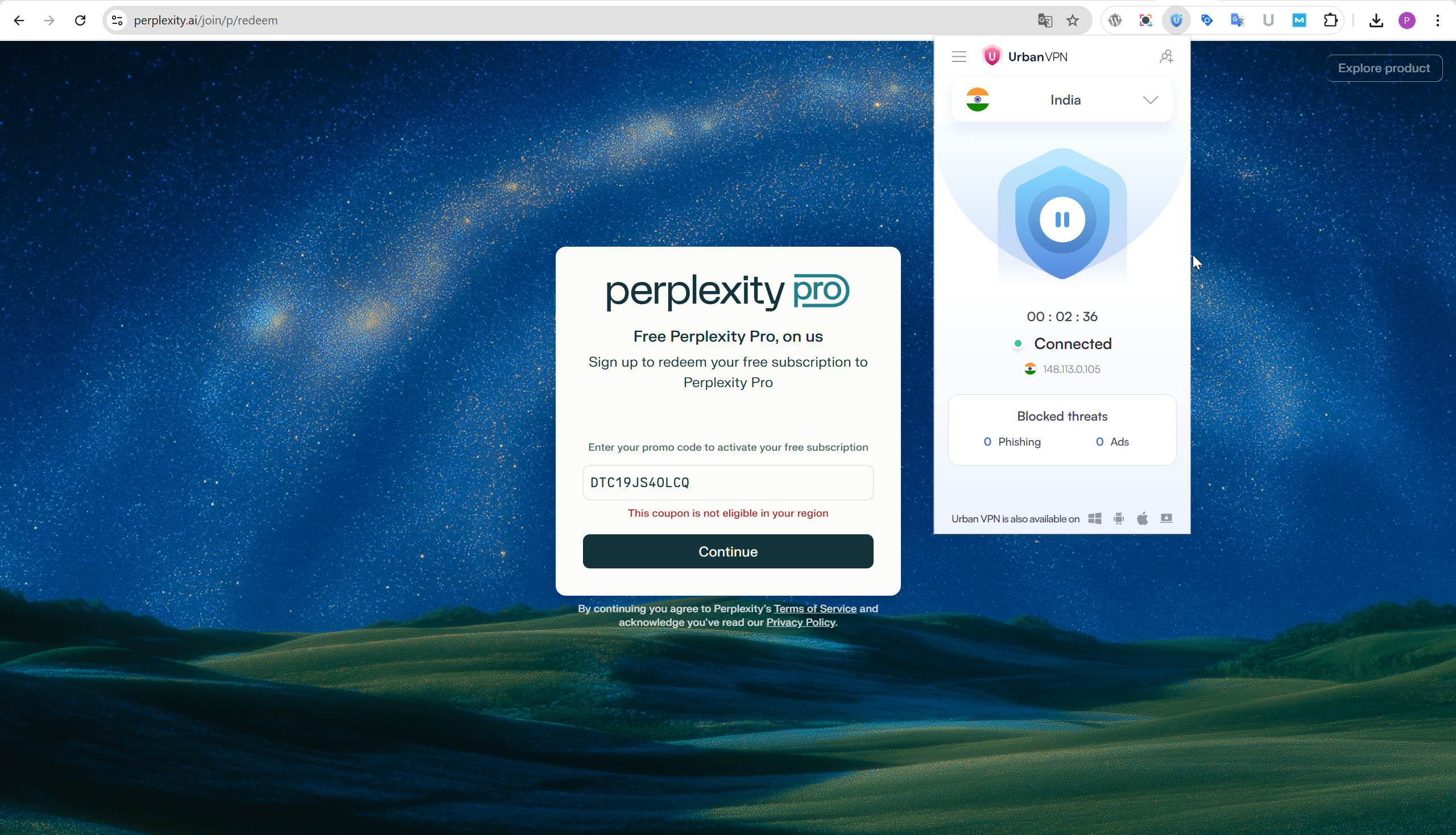1456x835 pixels.
Task: Pause the VPN connection
Action: tap(1062, 219)
